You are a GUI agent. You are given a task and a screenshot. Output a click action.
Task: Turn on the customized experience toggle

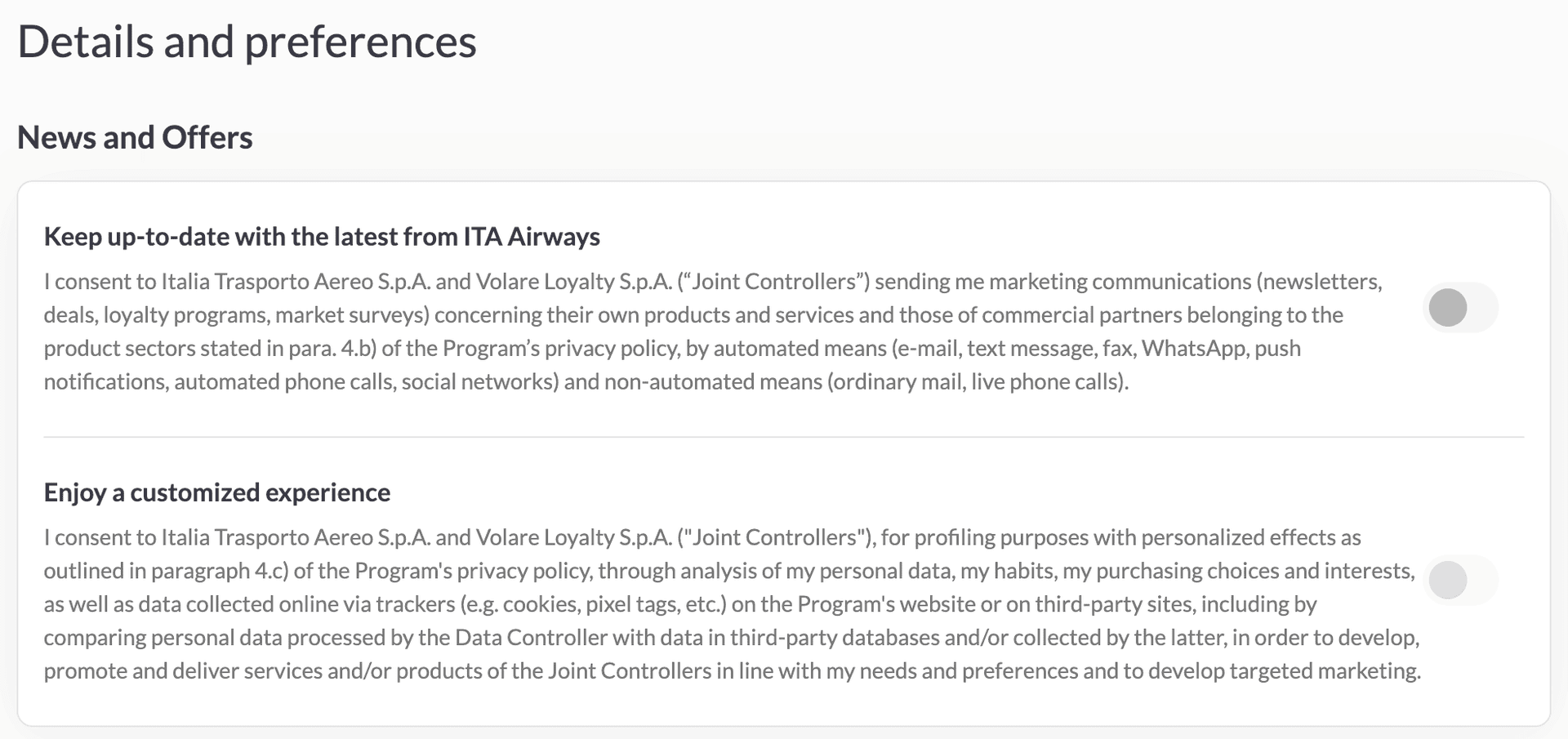[1460, 581]
